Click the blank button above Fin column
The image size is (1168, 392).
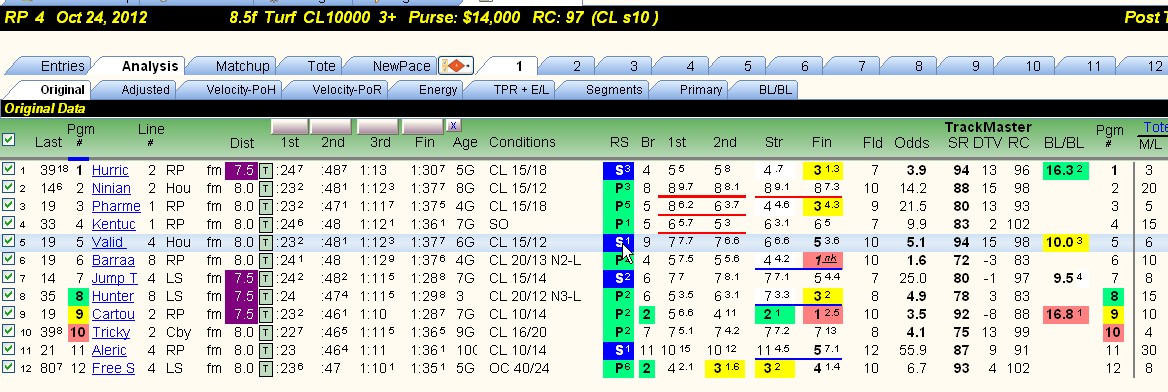point(423,126)
